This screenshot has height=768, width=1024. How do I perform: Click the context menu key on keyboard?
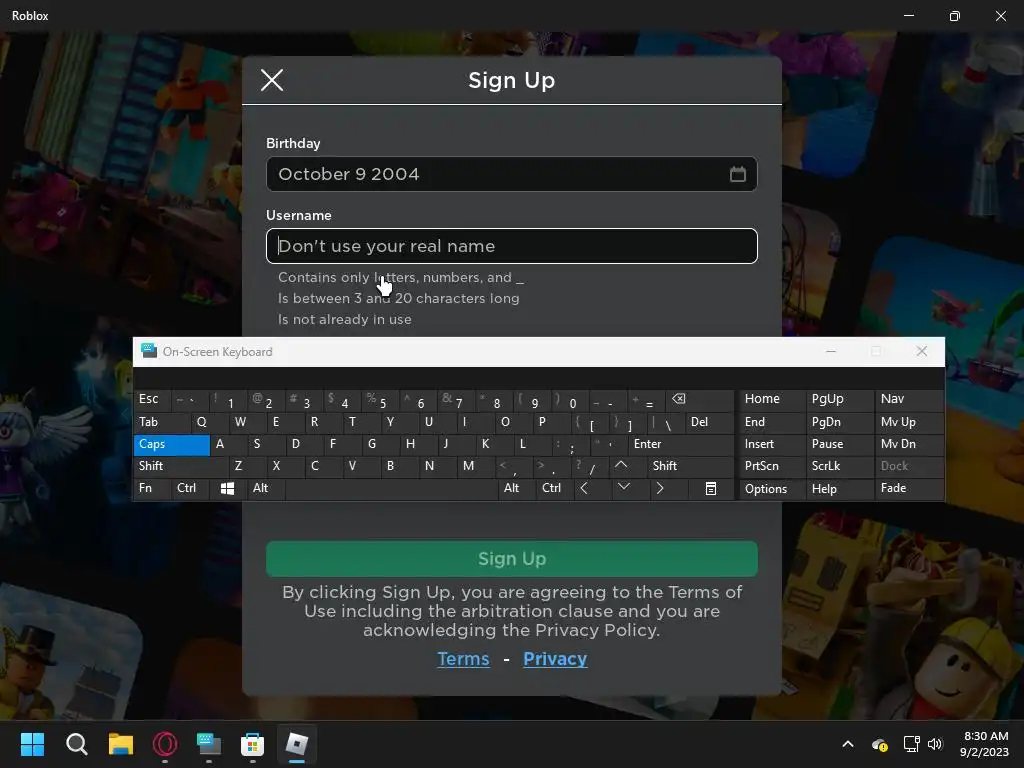point(711,488)
